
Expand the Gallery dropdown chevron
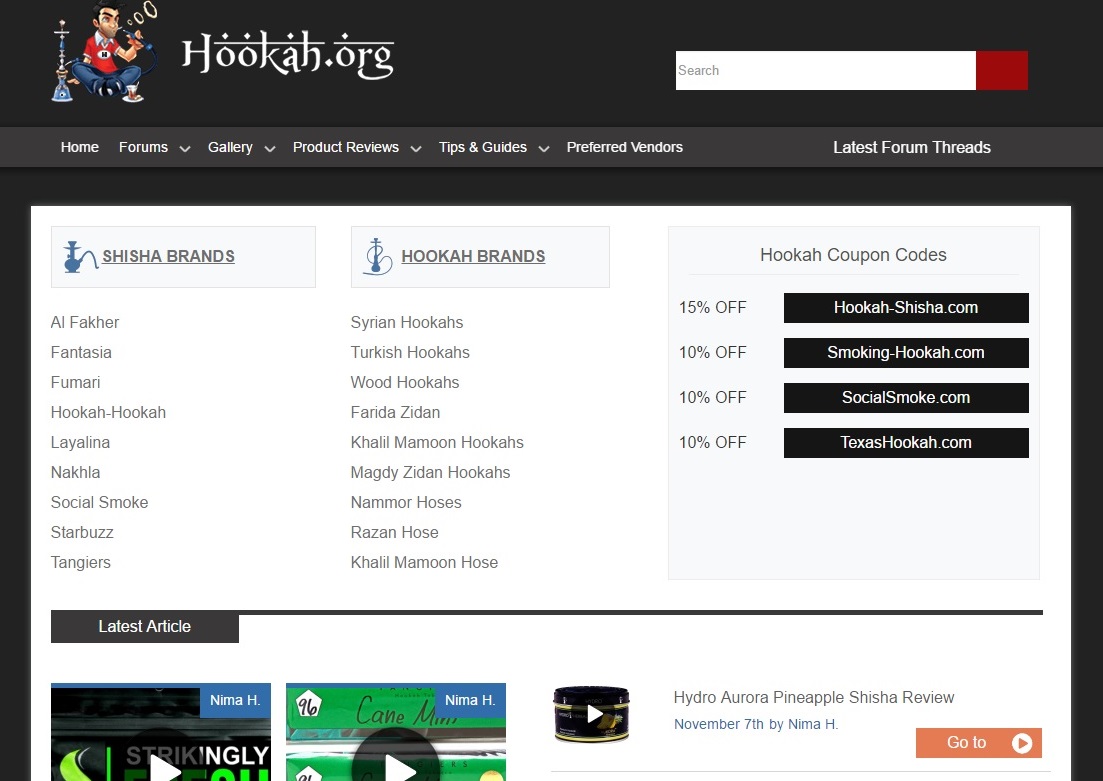pyautogui.click(x=269, y=148)
